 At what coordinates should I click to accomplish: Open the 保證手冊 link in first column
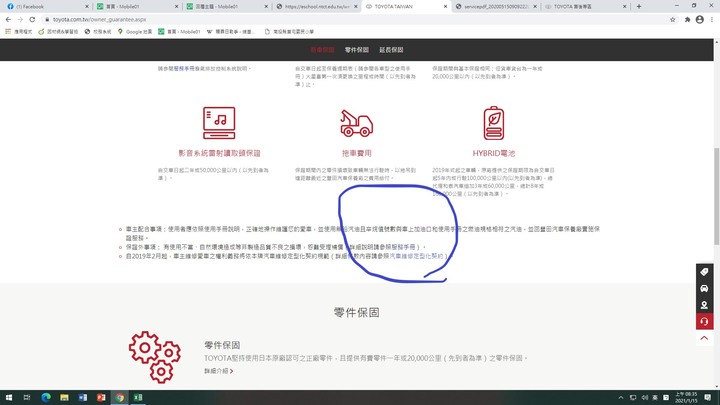tap(184, 68)
